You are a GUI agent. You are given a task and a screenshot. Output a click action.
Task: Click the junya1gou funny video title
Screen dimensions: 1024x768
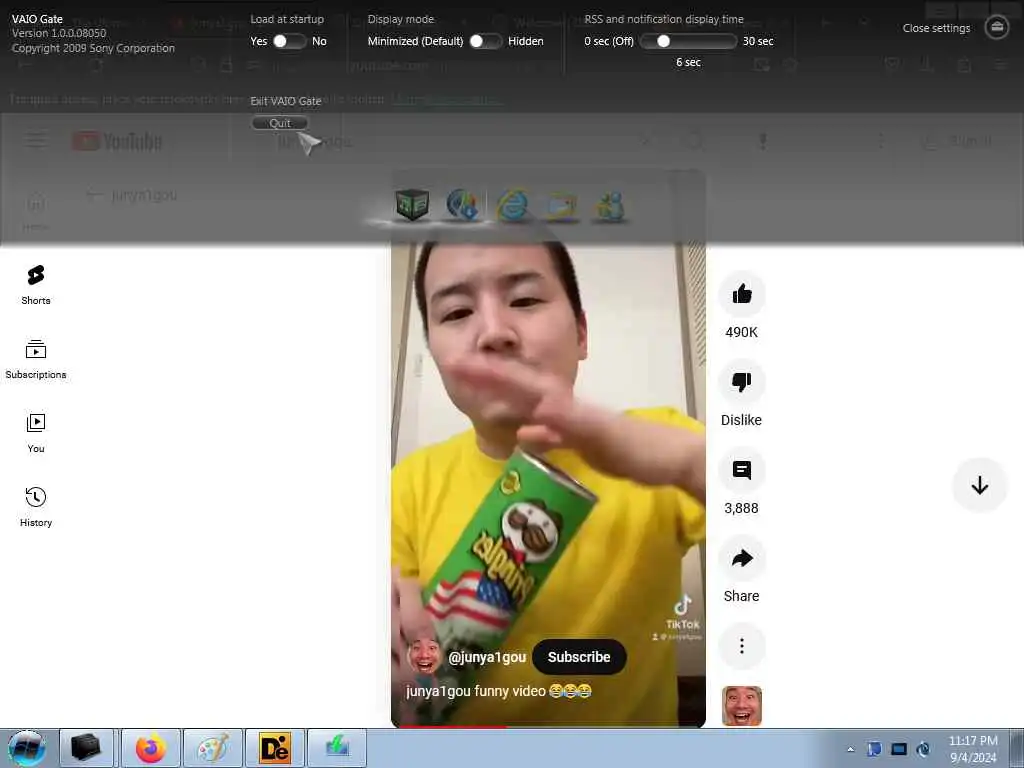pyautogui.click(x=498, y=691)
